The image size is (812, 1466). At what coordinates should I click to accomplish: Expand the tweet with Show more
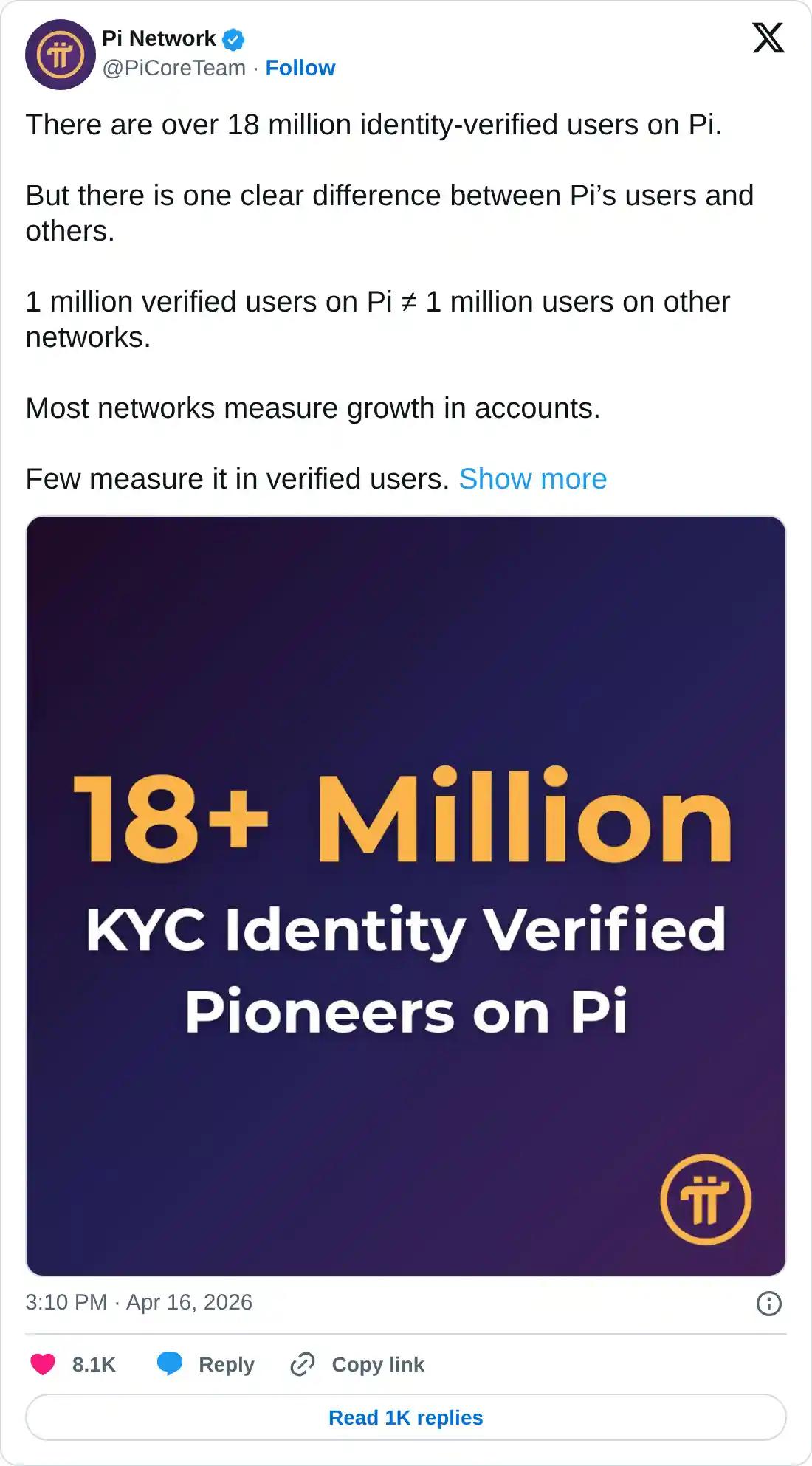point(533,479)
